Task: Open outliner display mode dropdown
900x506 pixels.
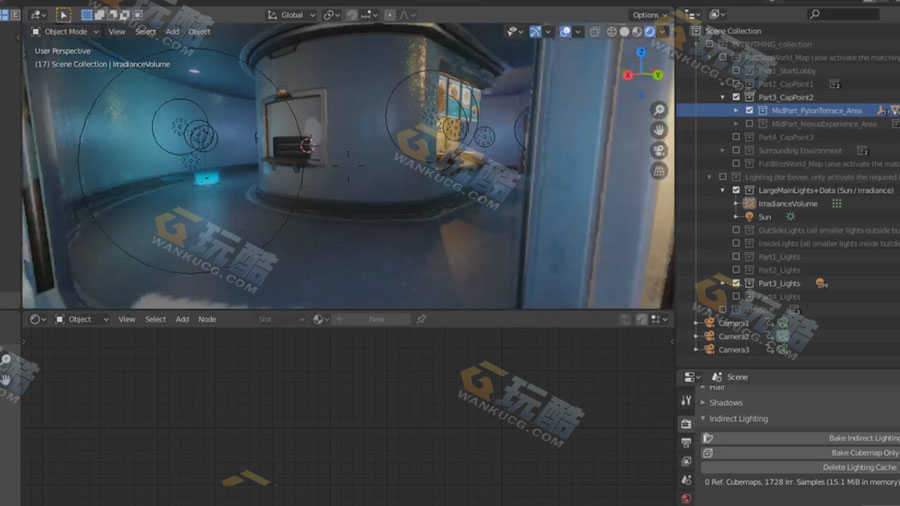Action: 719,14
